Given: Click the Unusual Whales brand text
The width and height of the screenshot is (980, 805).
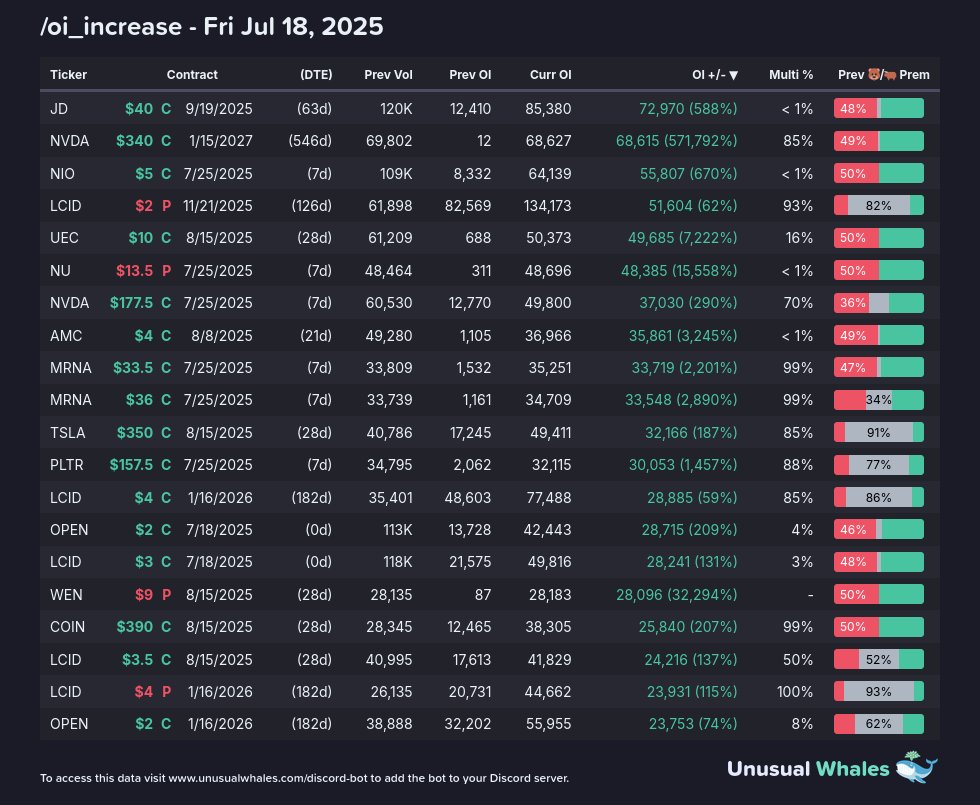Looking at the screenshot, I should (x=808, y=768).
